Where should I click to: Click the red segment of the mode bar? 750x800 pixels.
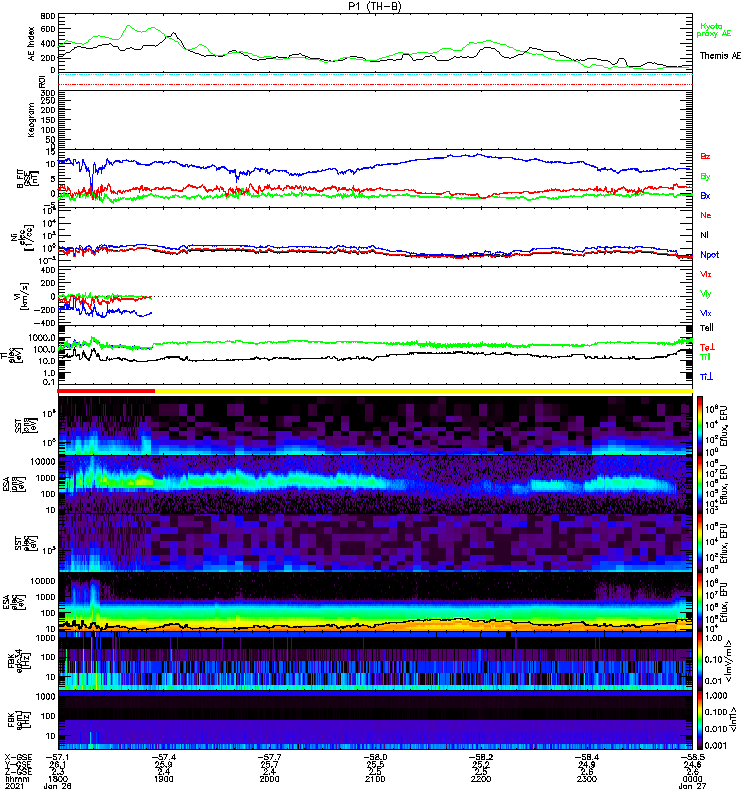click(106, 391)
